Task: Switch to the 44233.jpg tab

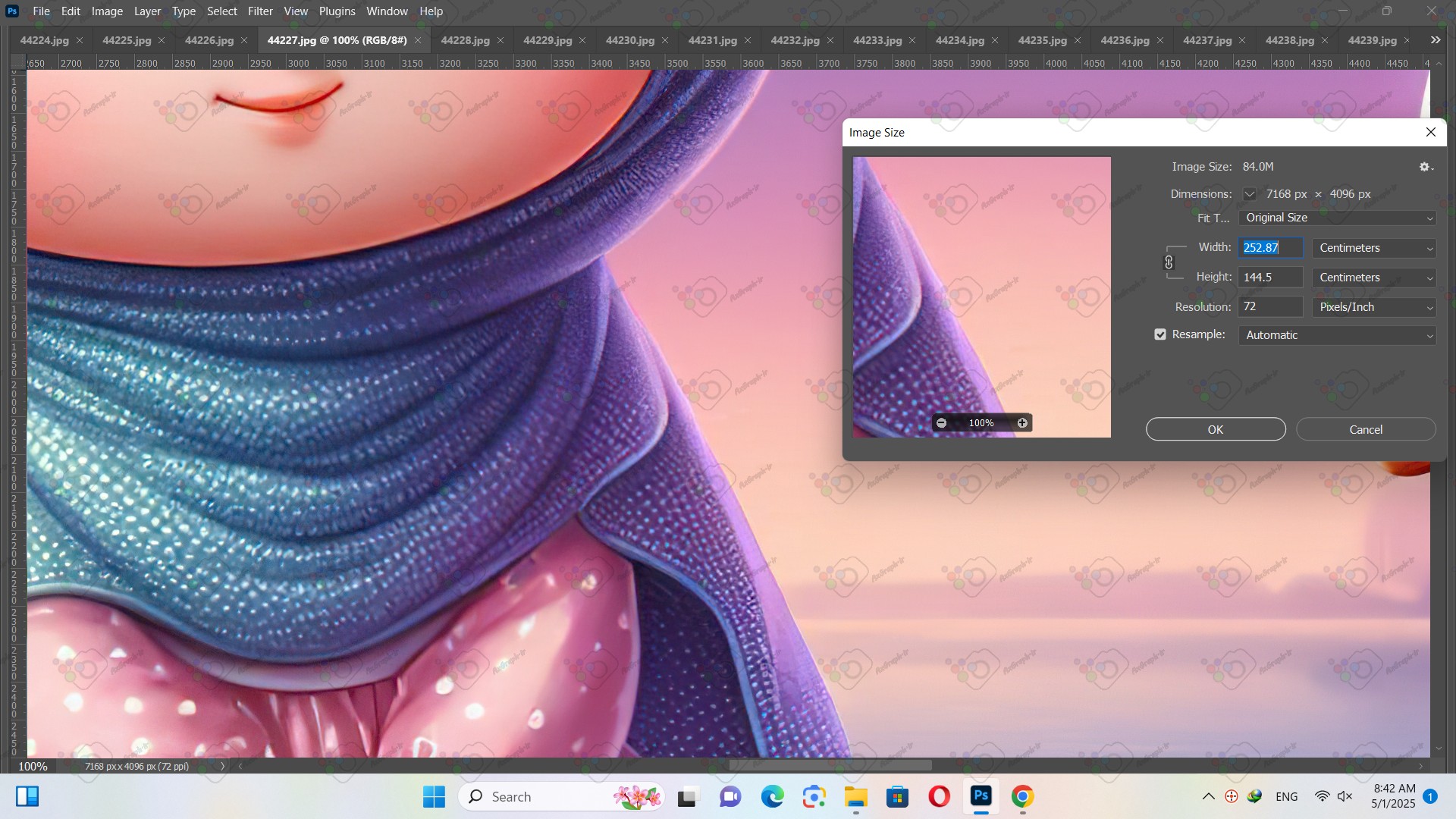Action: [877, 40]
